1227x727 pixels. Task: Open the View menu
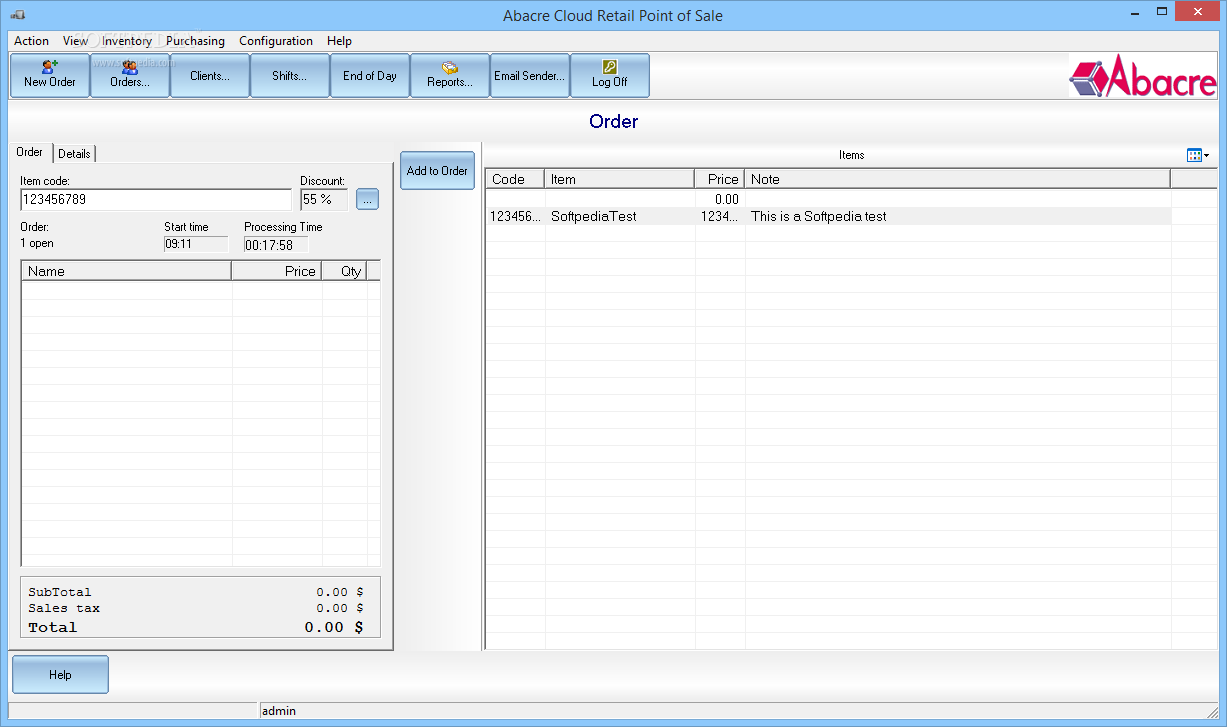(x=75, y=41)
